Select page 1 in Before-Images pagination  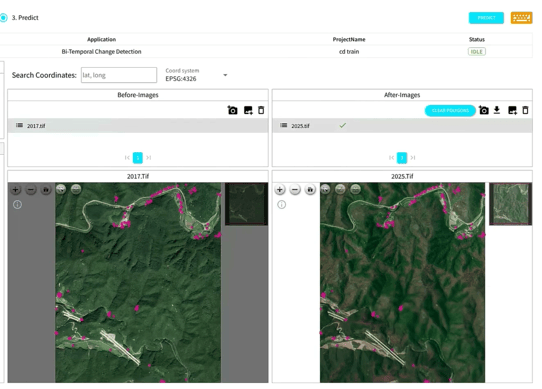point(138,158)
